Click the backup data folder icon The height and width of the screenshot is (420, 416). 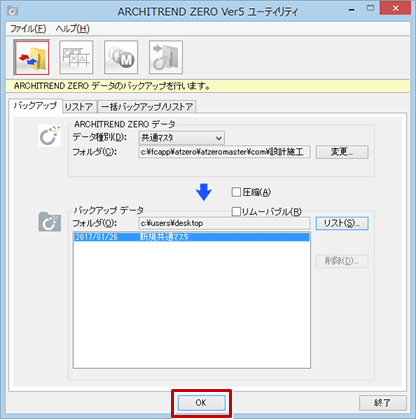[50, 222]
